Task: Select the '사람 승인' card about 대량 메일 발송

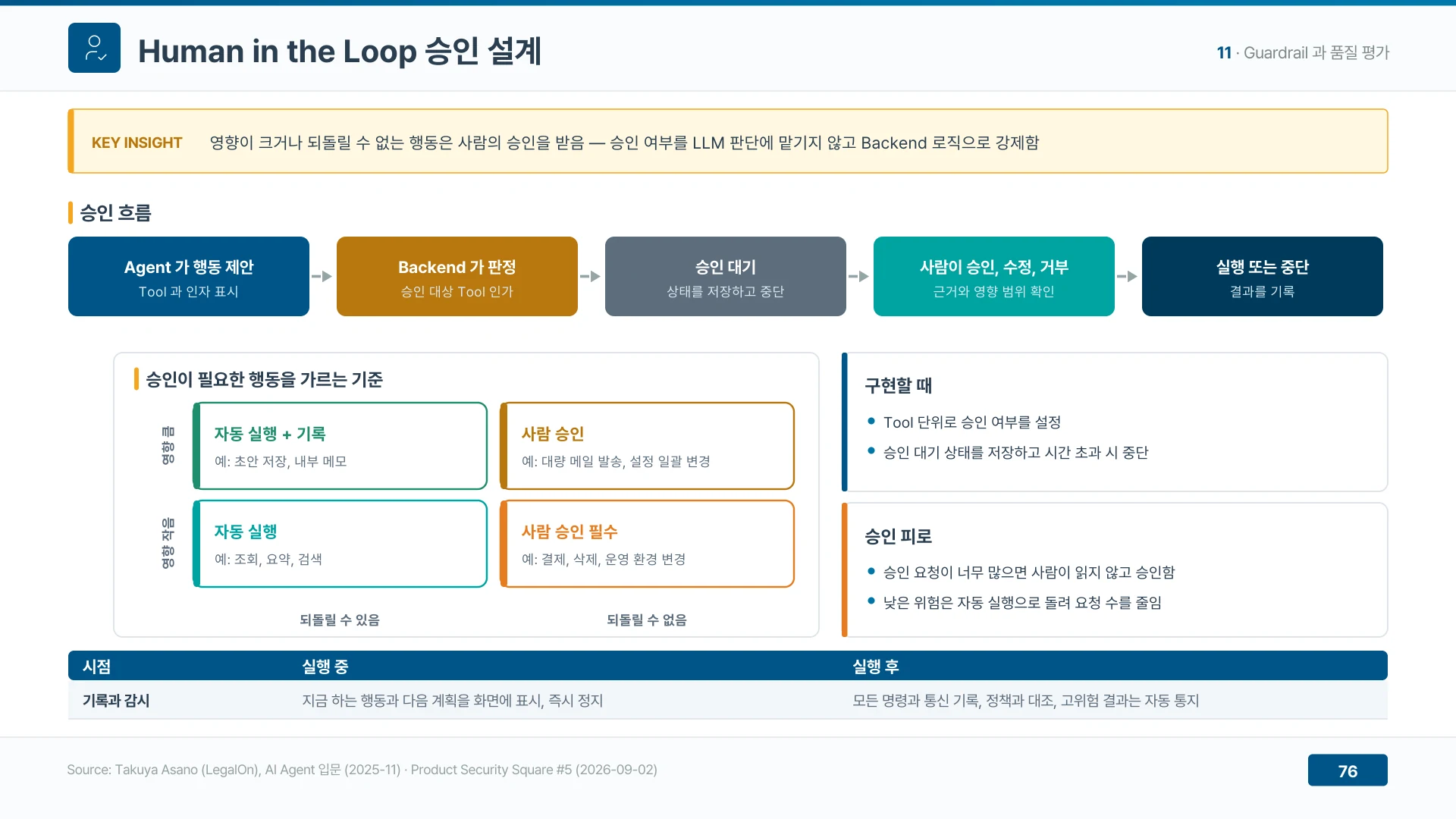Action: [647, 446]
